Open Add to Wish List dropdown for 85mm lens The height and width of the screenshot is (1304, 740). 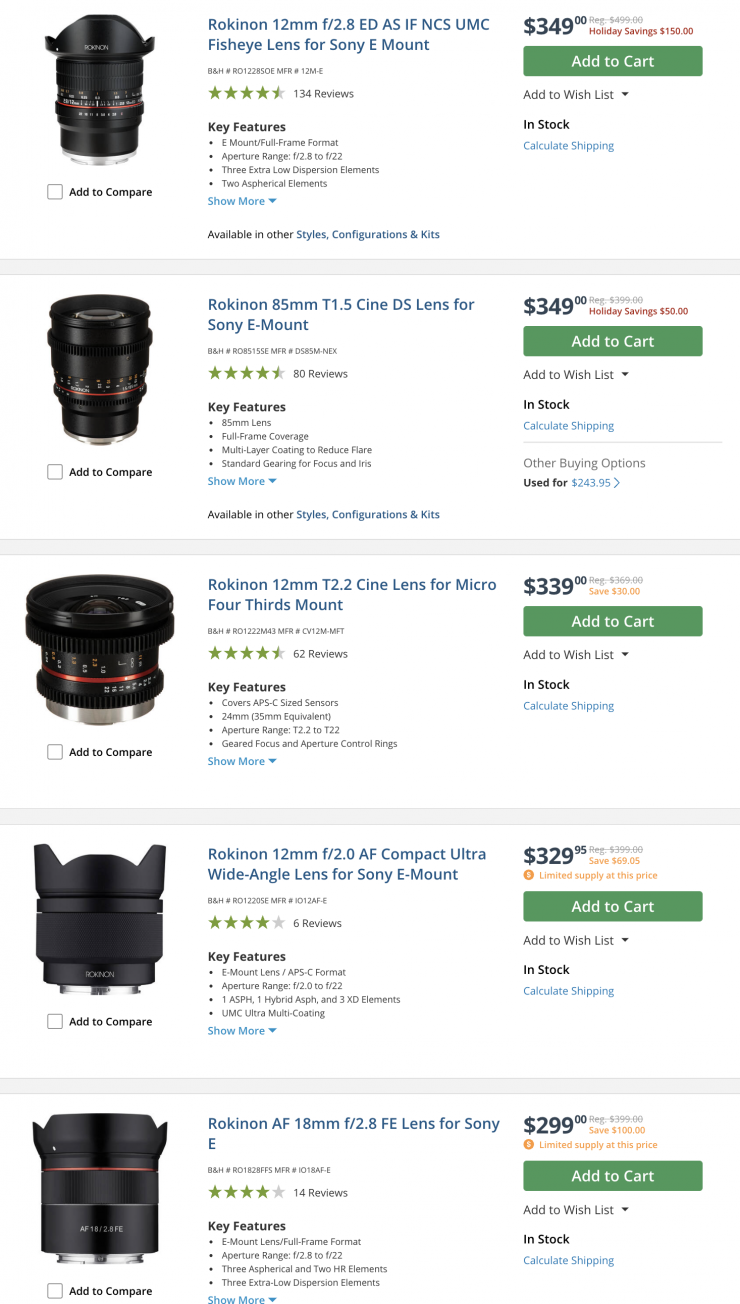pyautogui.click(x=576, y=375)
